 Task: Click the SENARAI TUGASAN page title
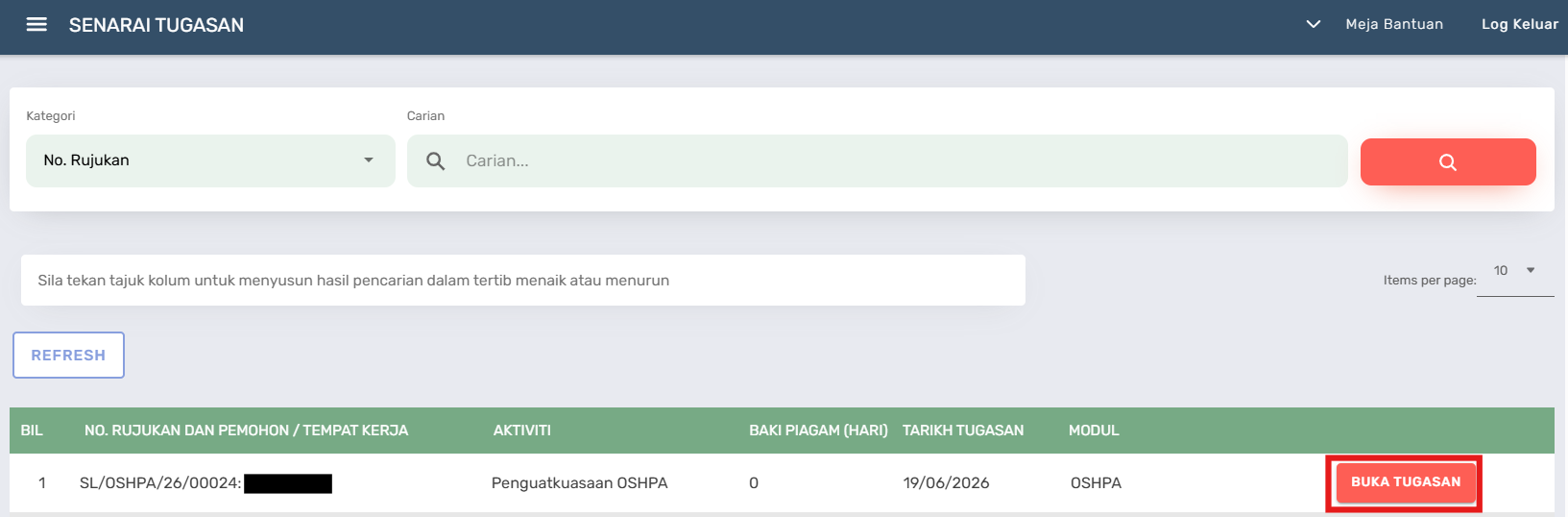click(x=157, y=25)
